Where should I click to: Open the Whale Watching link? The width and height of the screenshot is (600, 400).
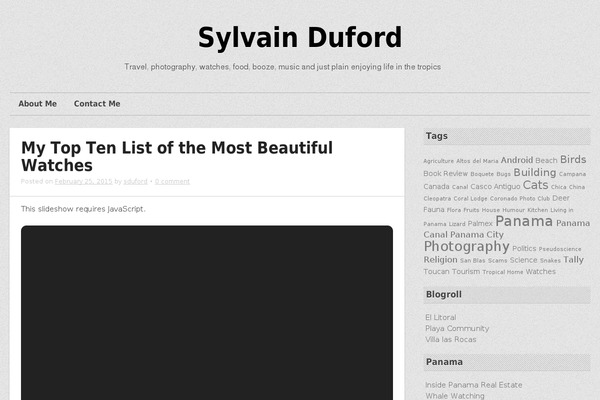pos(455,396)
